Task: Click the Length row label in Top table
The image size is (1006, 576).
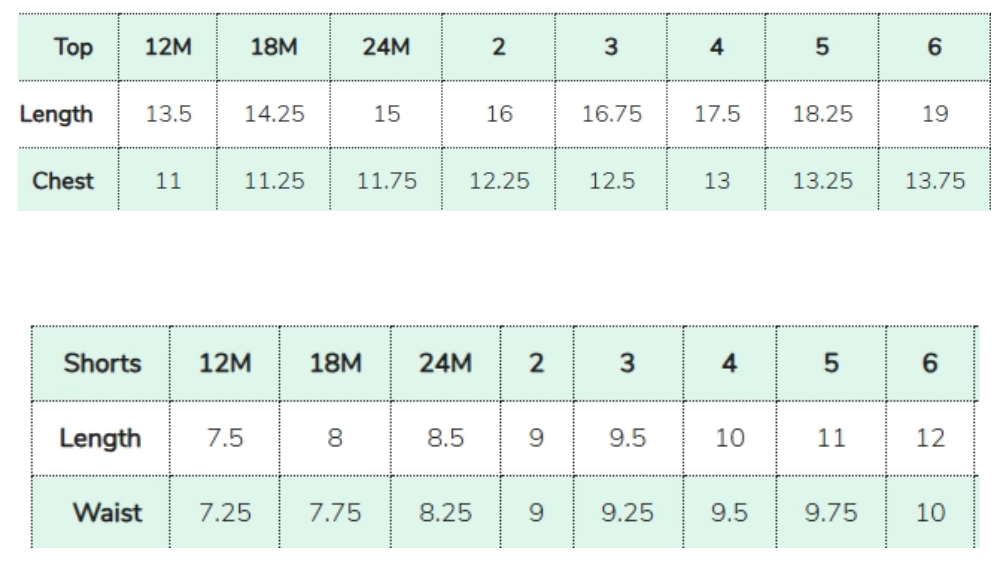Action: point(57,114)
